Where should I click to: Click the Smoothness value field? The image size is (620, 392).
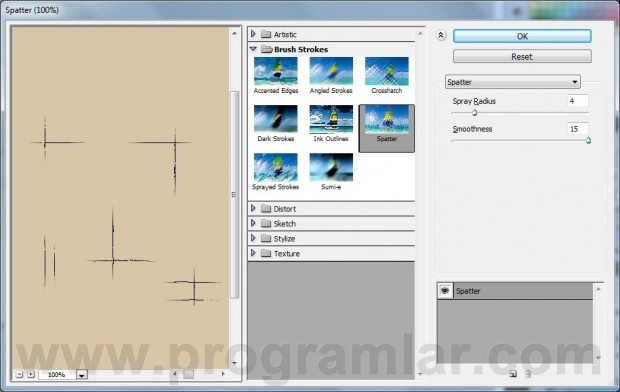pos(578,129)
